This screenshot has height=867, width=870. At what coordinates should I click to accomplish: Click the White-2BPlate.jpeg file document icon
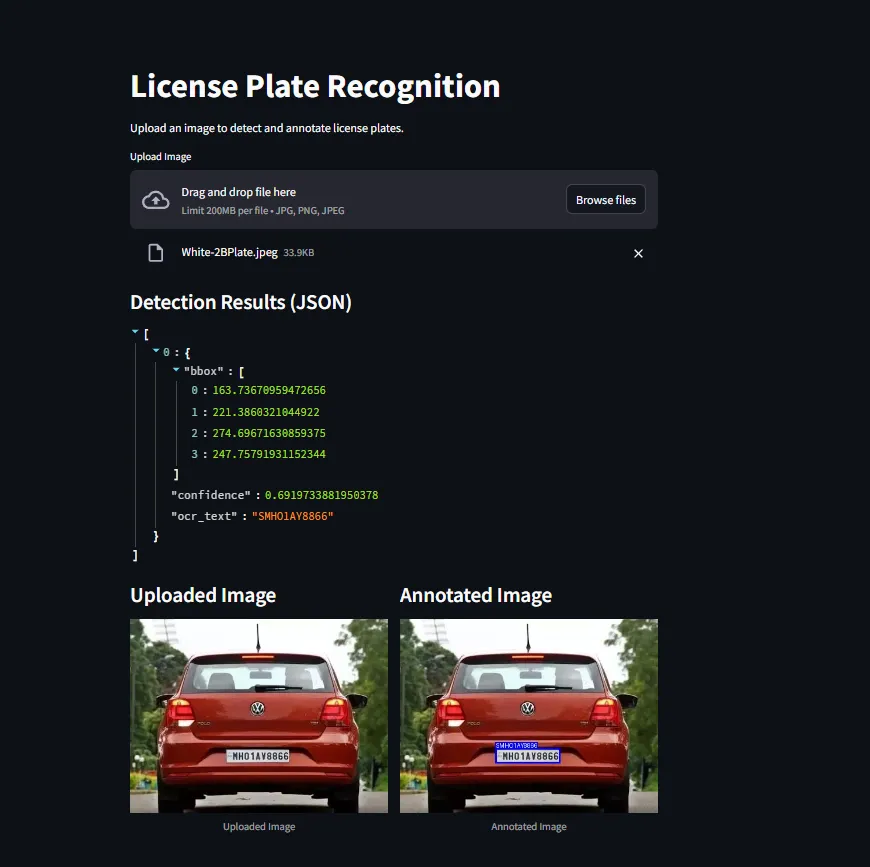pos(156,253)
